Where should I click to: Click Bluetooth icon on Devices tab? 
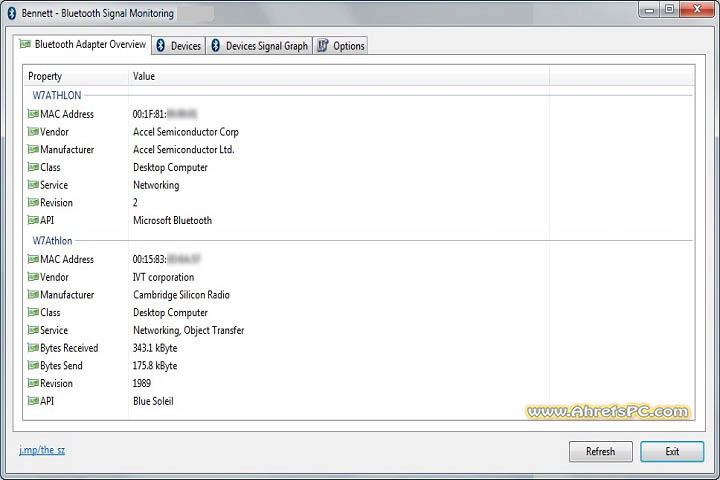pyautogui.click(x=161, y=45)
